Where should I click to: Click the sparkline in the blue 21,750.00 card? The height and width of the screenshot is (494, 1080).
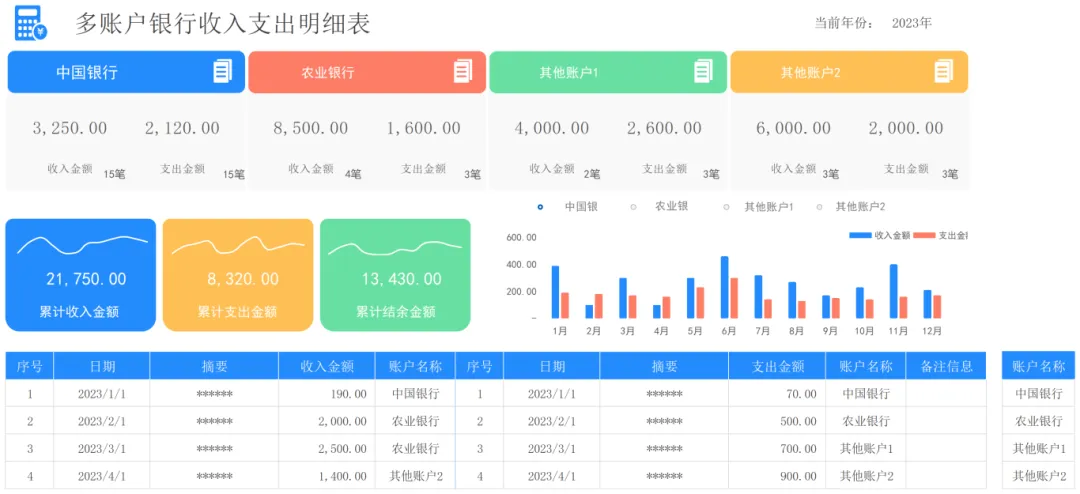pyautogui.click(x=82, y=245)
